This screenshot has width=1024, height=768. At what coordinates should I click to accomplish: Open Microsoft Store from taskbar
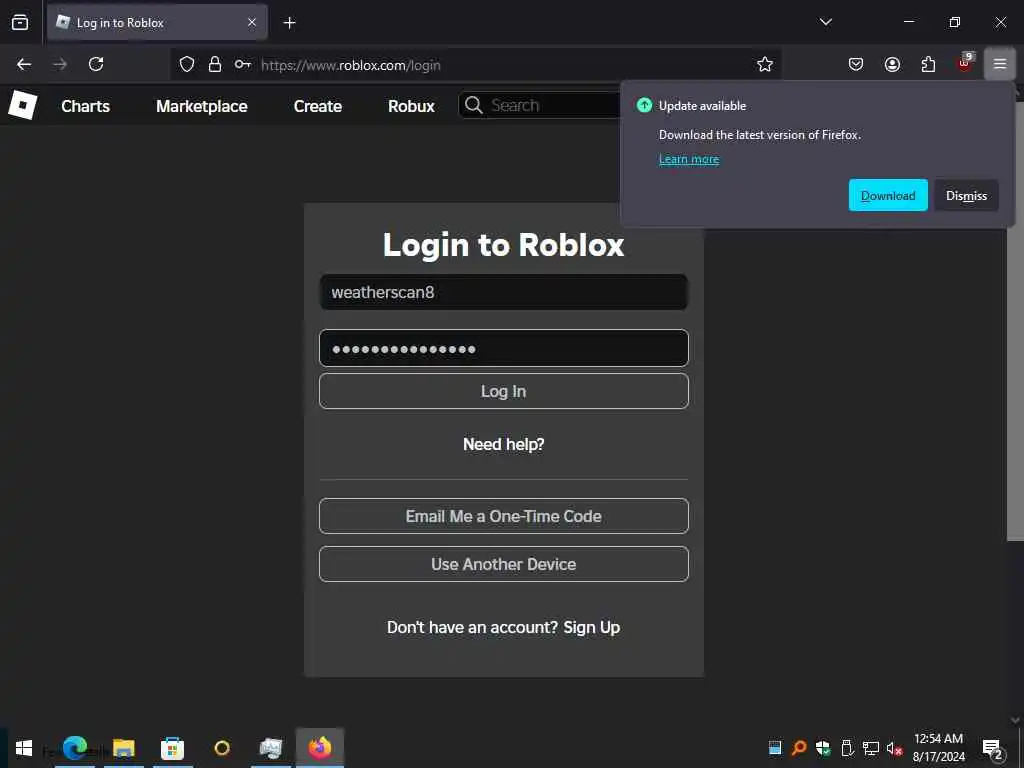click(x=172, y=748)
